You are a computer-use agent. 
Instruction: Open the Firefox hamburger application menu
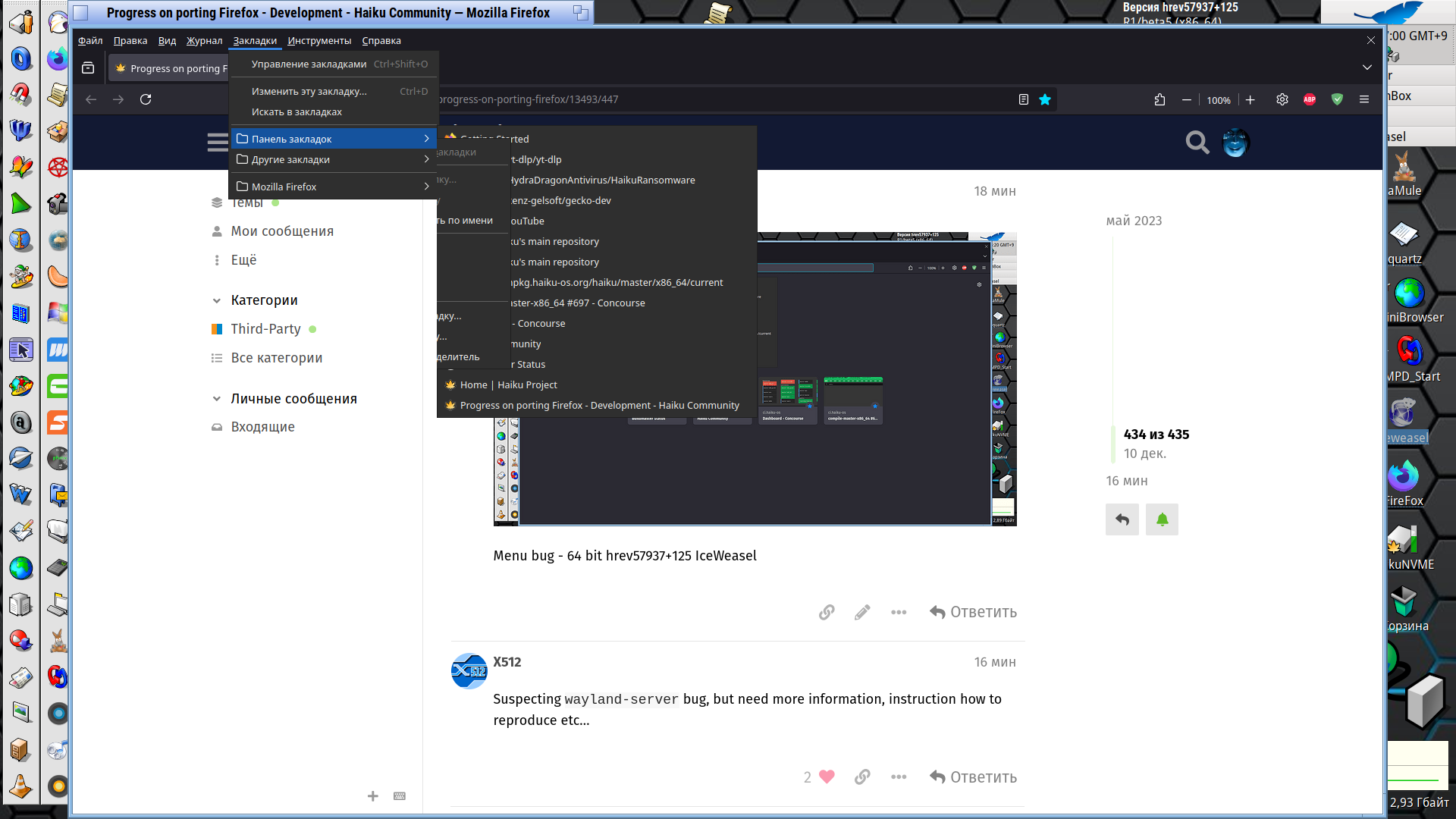1364,99
